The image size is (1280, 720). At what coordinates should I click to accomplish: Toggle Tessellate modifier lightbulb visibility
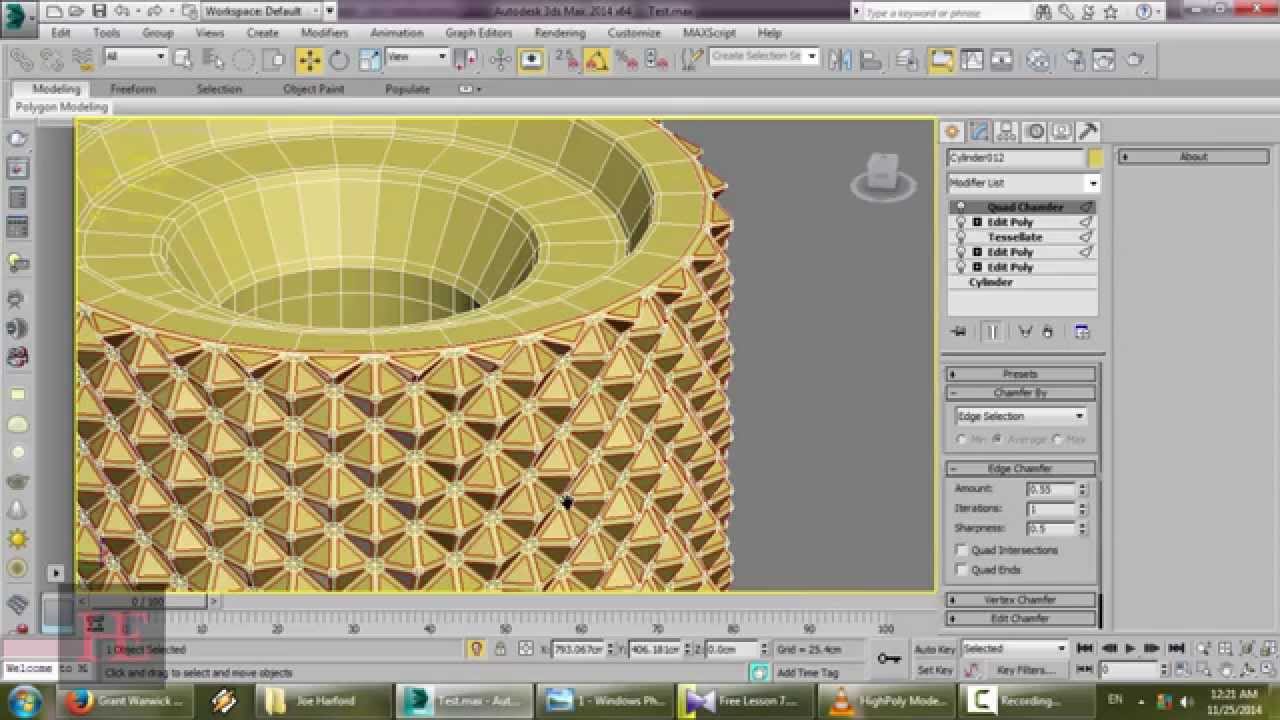961,237
